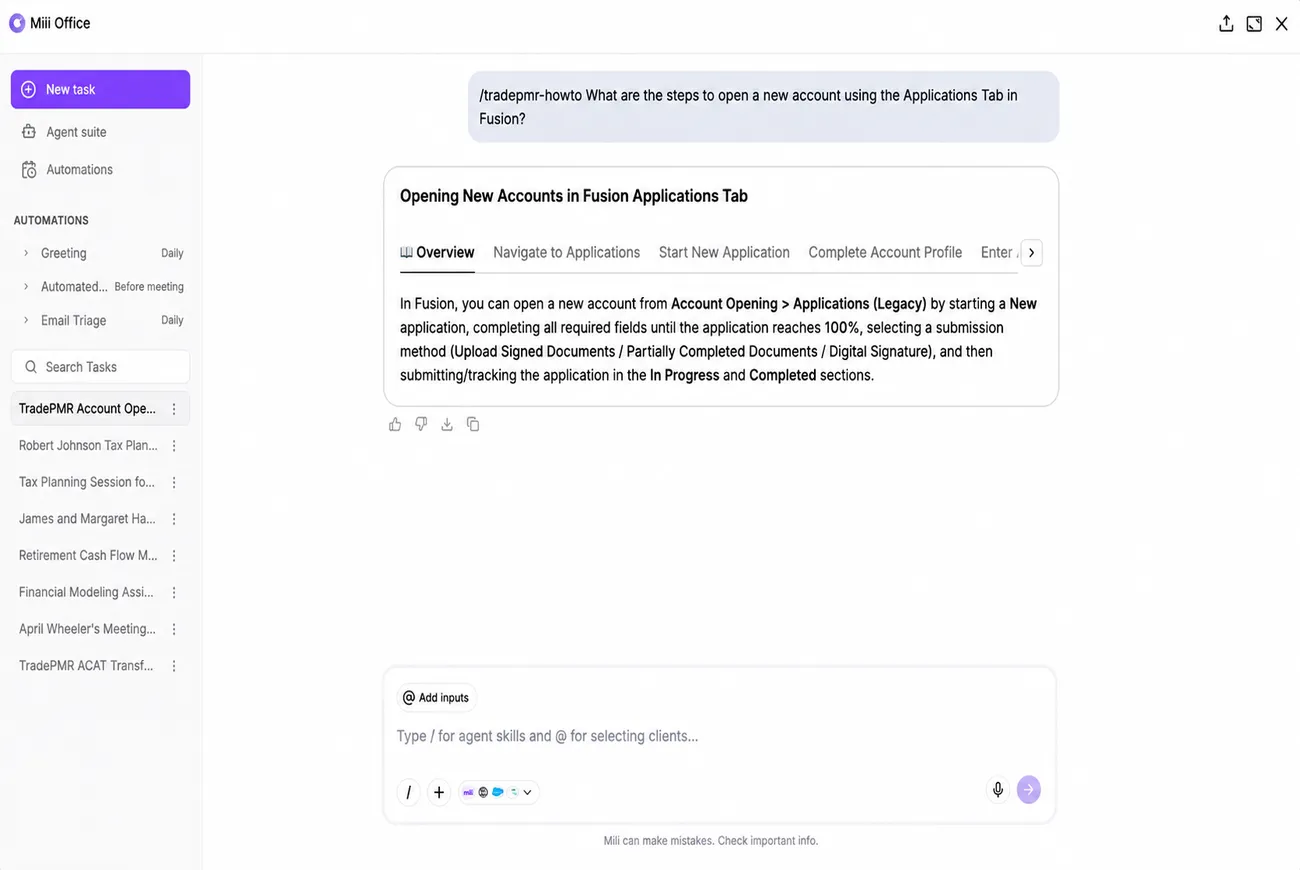Viewport: 1300px width, 870px height.
Task: Click the Daily label next to Email Triage
Action: point(172,320)
